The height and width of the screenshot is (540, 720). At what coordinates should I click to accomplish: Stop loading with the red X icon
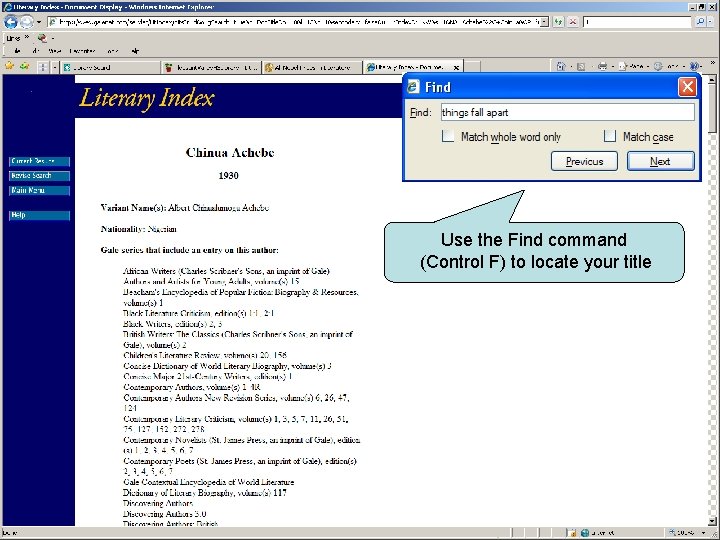point(573,22)
